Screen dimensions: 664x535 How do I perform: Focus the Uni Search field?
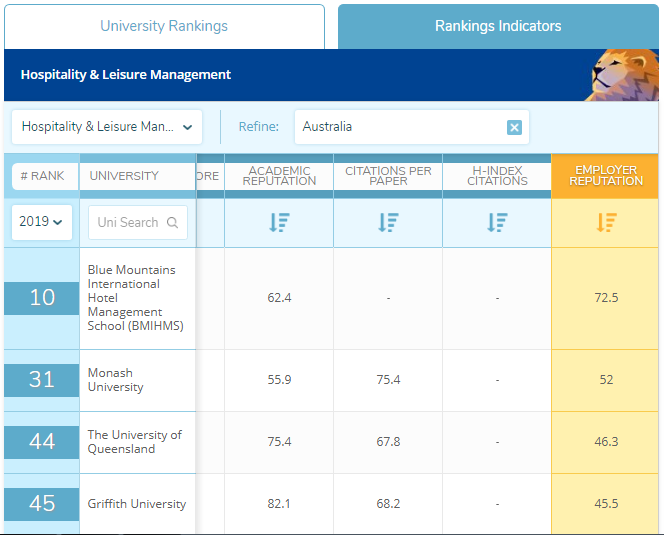coord(138,222)
